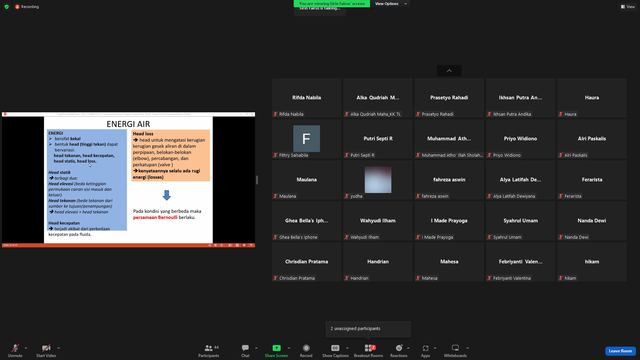The width and height of the screenshot is (640, 360).
Task: Click the Share Screen button
Action: click(x=276, y=350)
